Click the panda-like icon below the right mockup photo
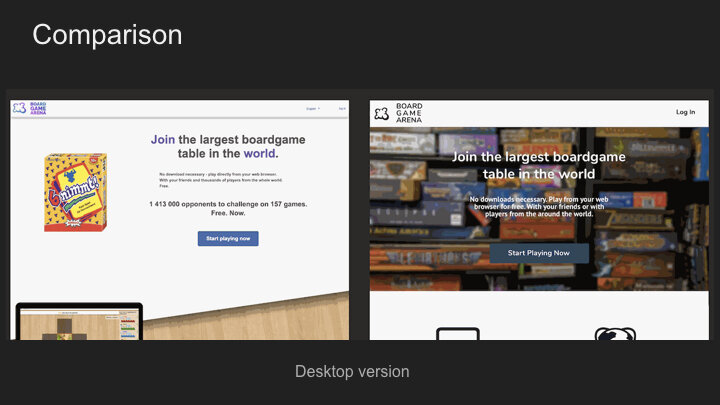720x405 pixels. point(615,334)
